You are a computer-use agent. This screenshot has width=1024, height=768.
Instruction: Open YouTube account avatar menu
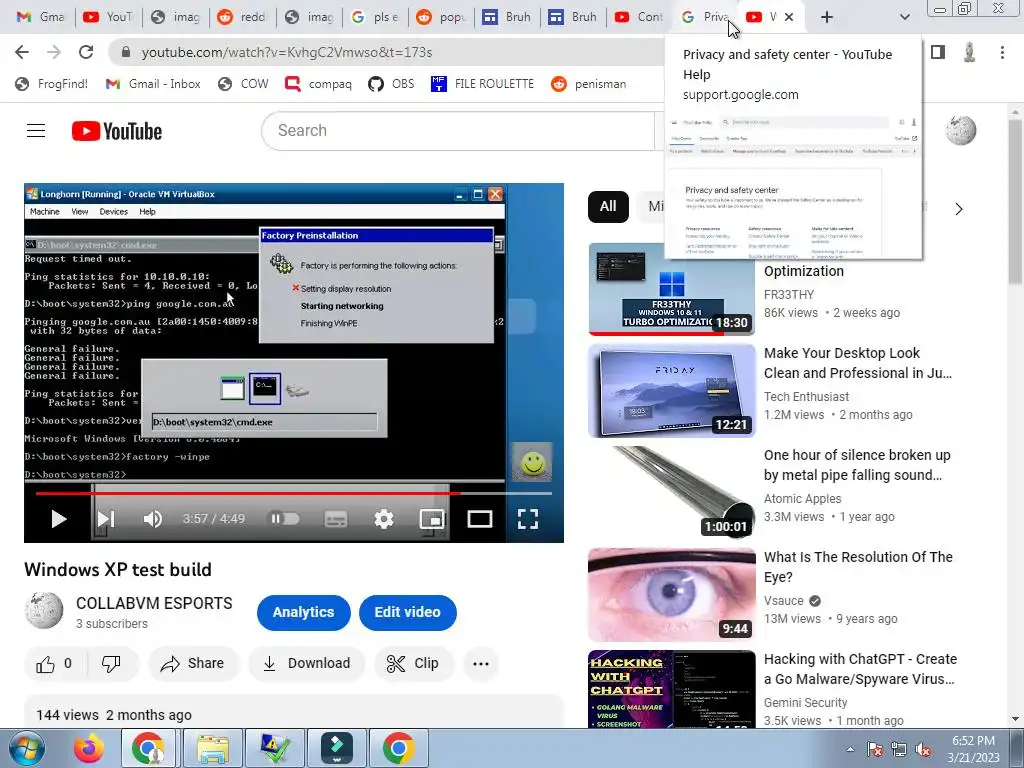(961, 131)
